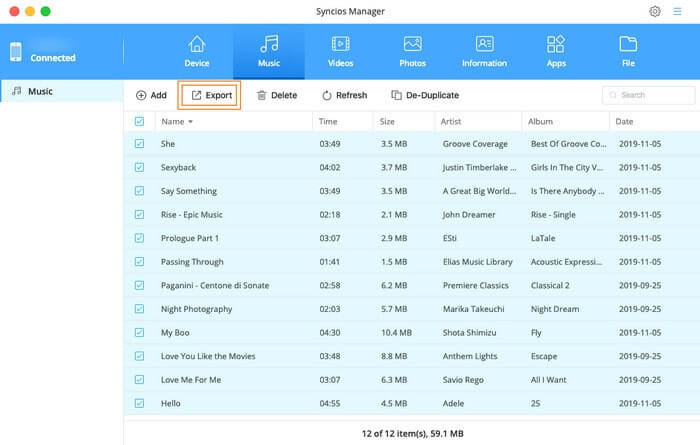Uncheck the checkbox for Prologue Part 1
Screen dimensions: 700x445
[x=139, y=238]
